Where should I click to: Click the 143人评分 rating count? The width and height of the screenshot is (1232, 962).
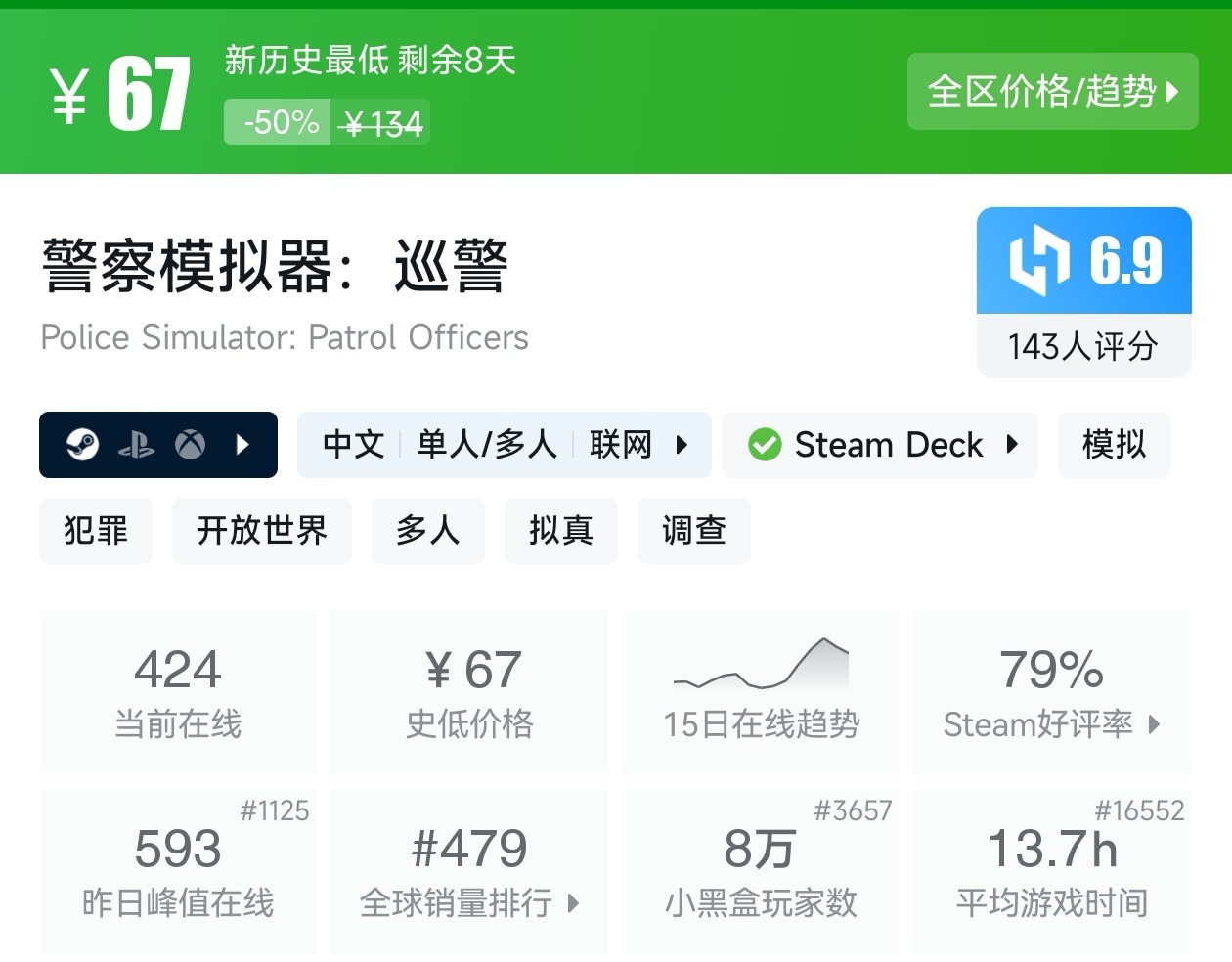pyautogui.click(x=1083, y=346)
